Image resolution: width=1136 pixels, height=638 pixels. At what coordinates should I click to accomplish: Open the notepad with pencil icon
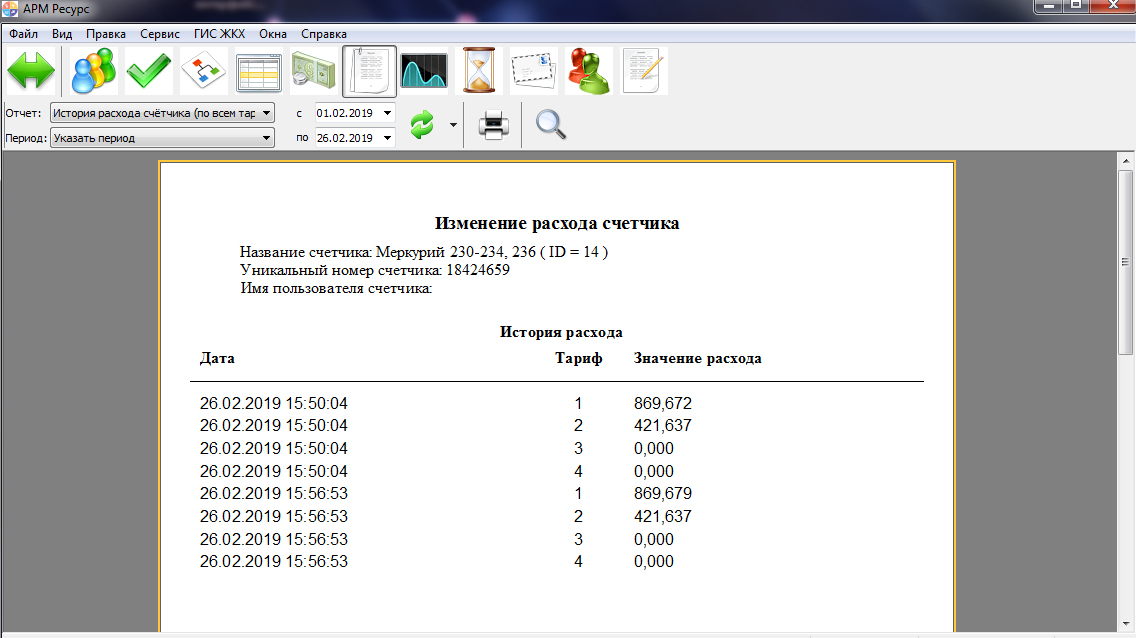pyautogui.click(x=644, y=72)
